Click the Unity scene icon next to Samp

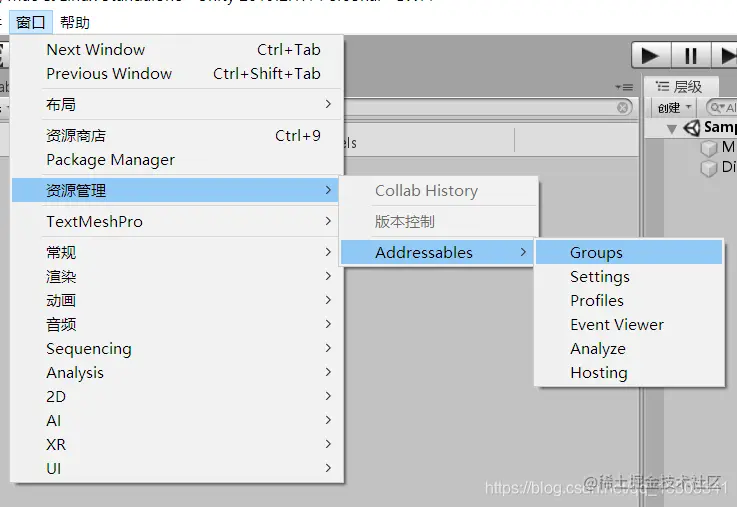coord(691,128)
